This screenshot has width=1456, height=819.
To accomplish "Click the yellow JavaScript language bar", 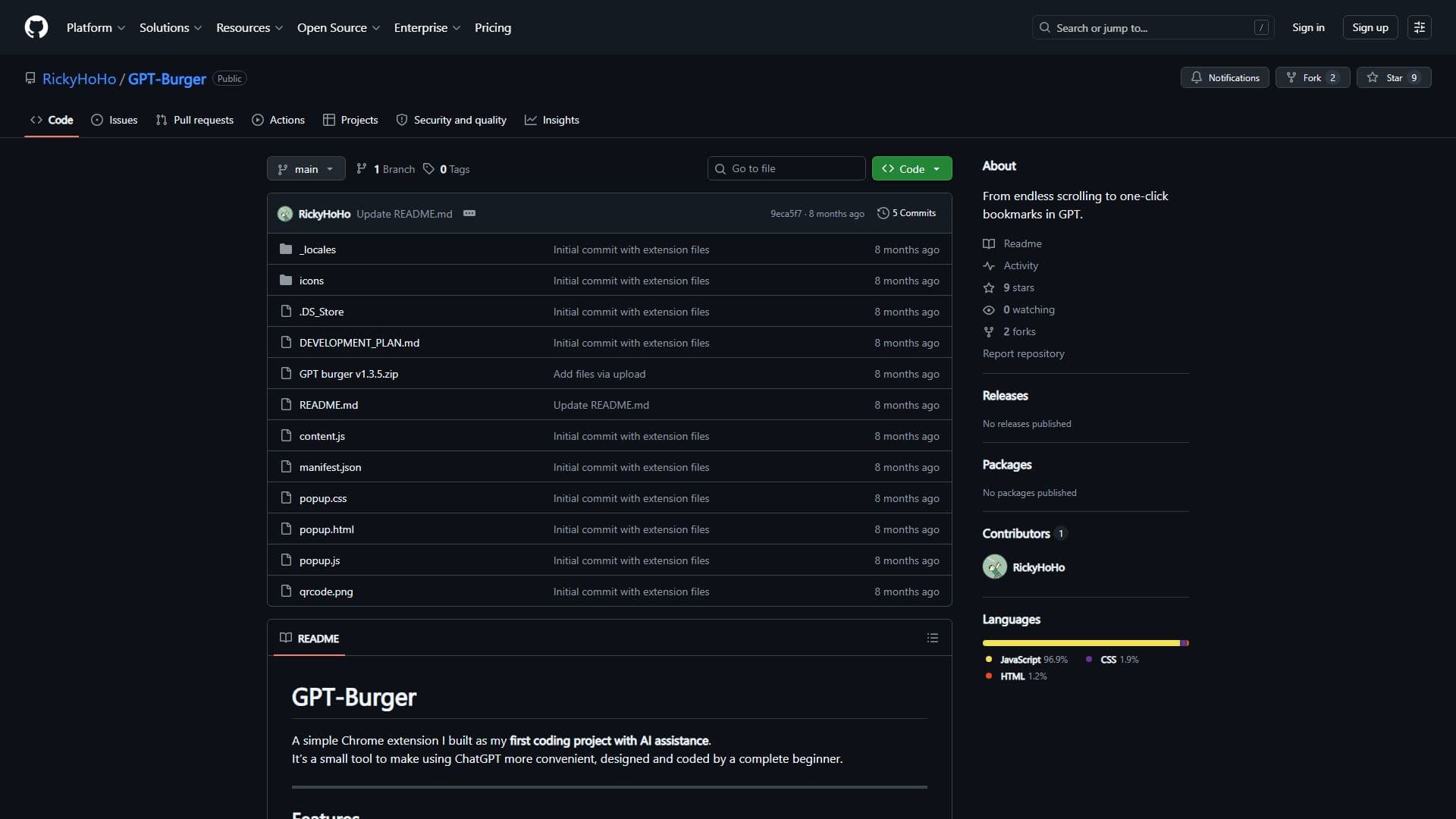I will click(1081, 643).
